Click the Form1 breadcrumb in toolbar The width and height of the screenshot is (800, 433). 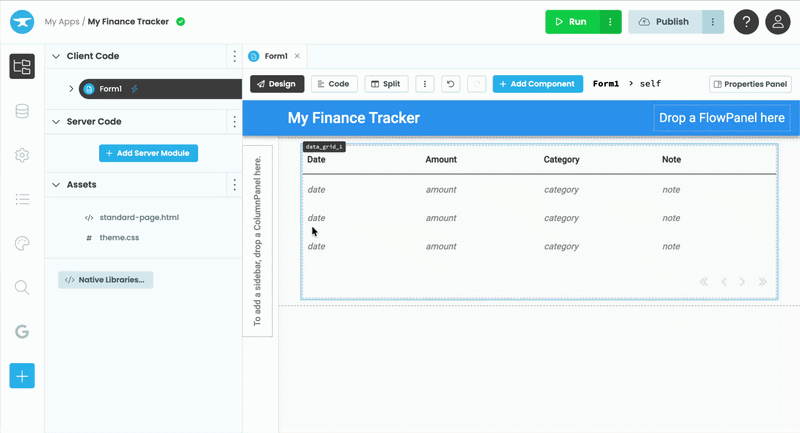pos(606,84)
